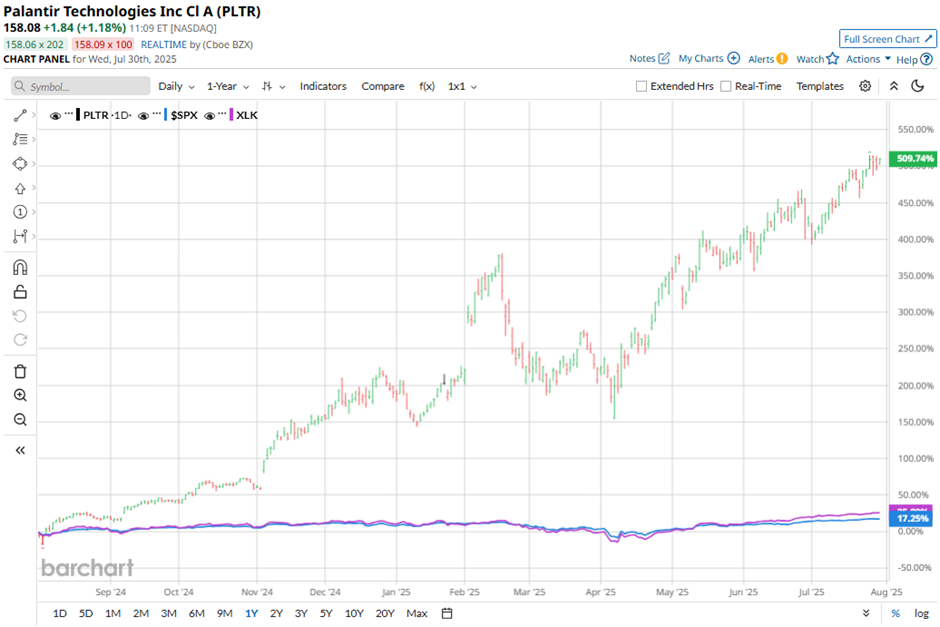Screen dimensions: 940x627
Task: Toggle the percent scale option
Action: (895, 613)
